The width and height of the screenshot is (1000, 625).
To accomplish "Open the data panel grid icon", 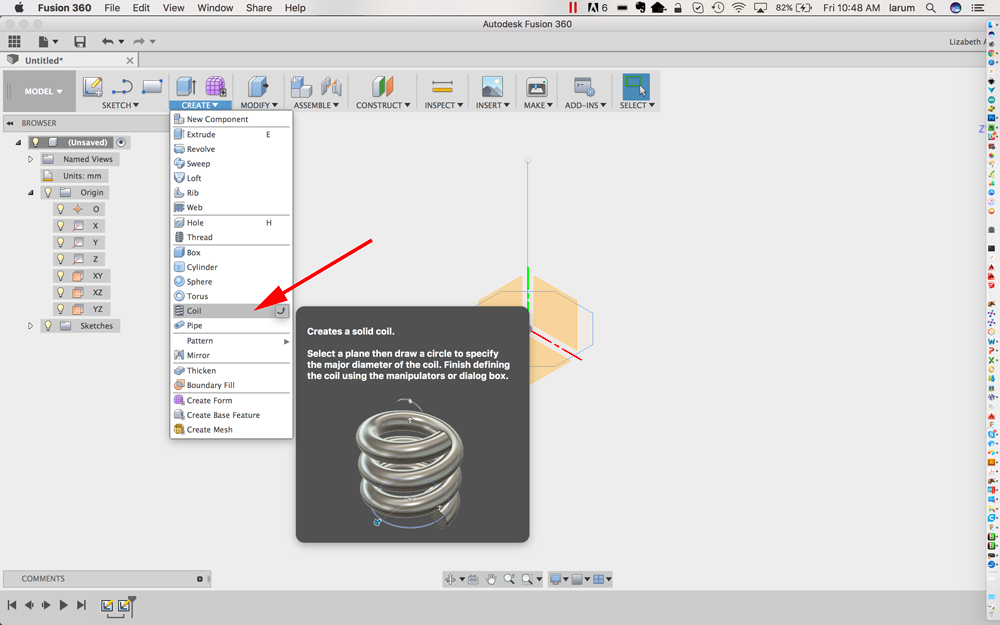I will pos(14,41).
